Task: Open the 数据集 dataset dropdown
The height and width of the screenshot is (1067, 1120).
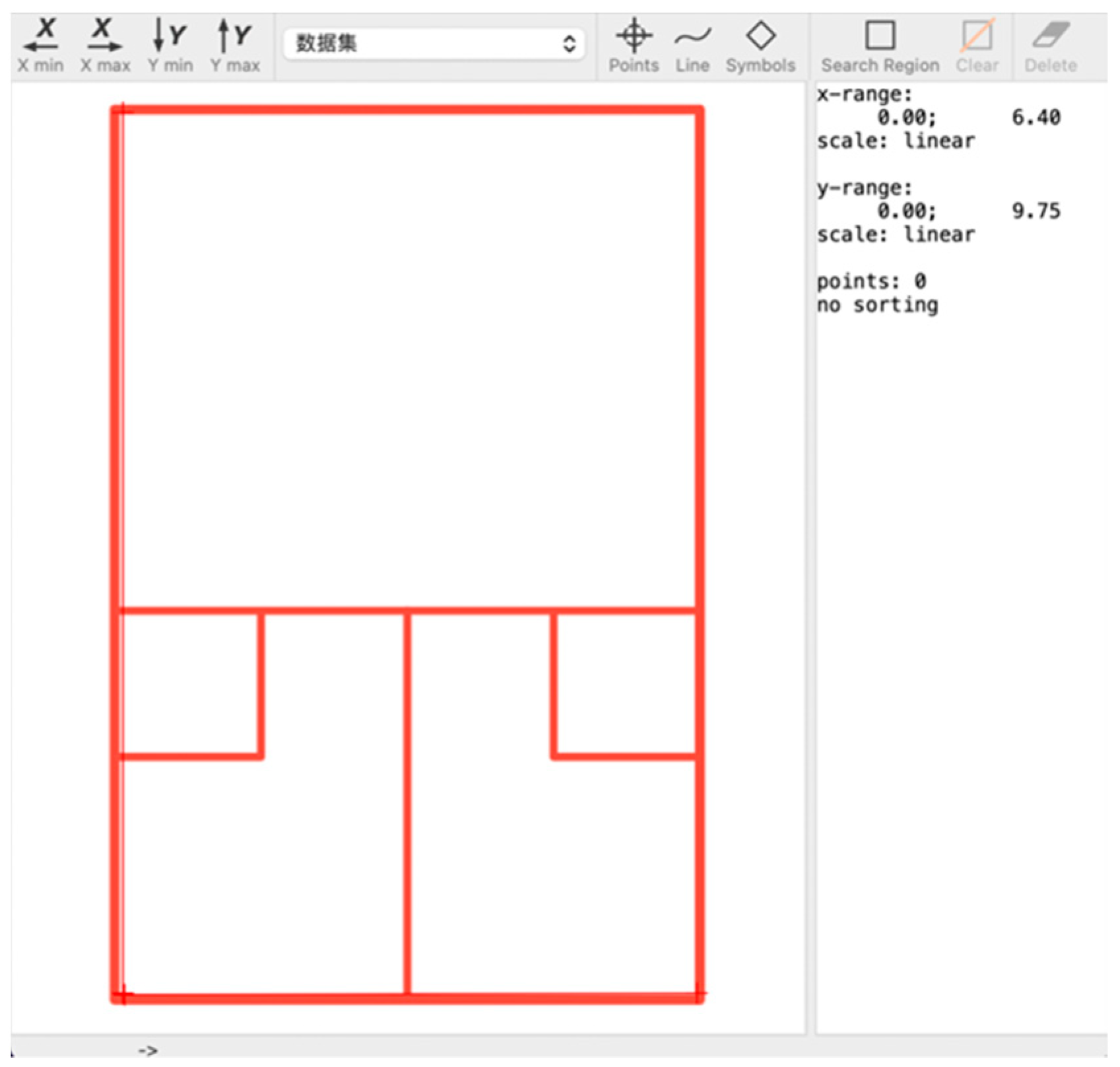Action: tap(434, 44)
